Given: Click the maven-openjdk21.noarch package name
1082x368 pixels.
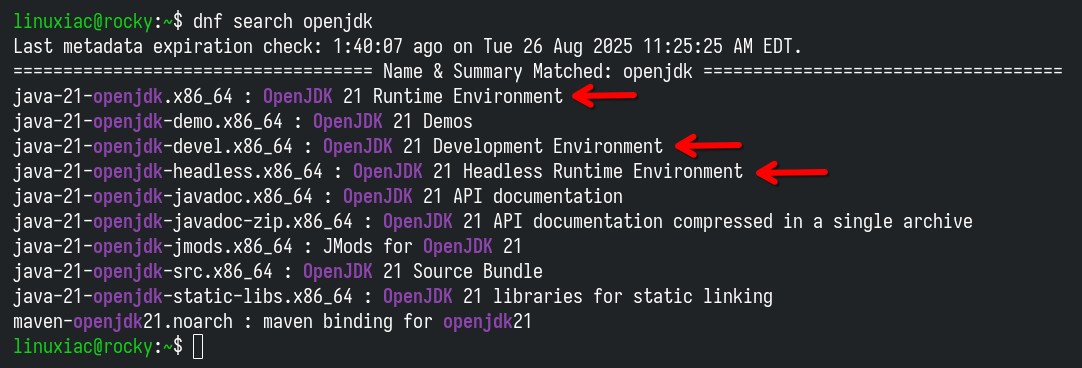Looking at the screenshot, I should [123, 322].
